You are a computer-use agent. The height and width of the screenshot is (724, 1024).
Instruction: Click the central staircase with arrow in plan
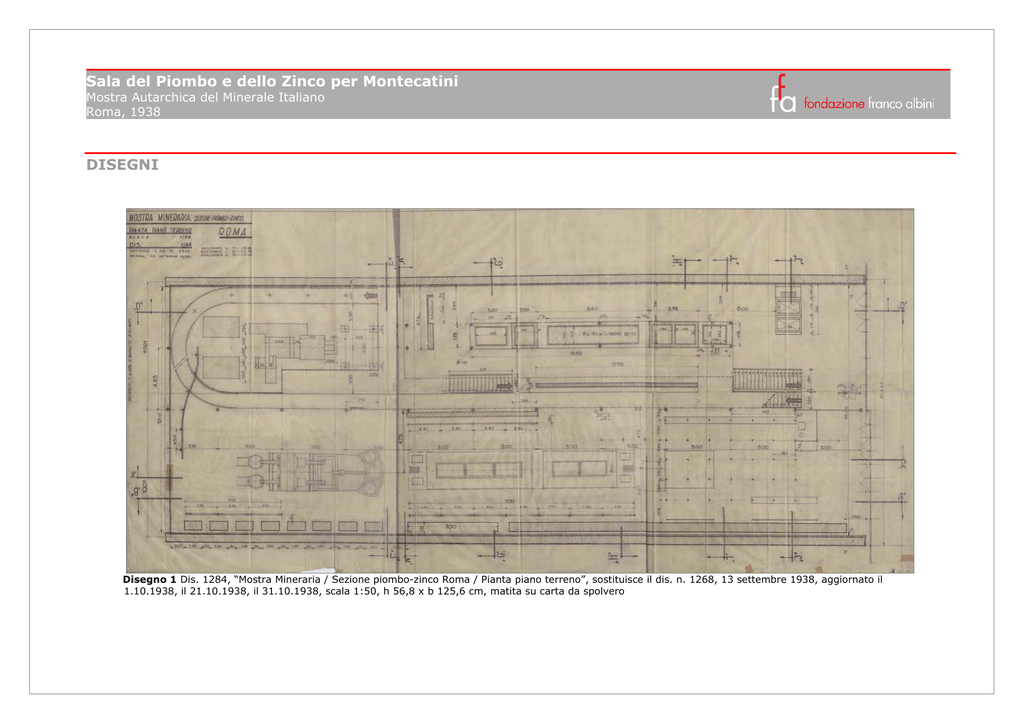[478, 383]
